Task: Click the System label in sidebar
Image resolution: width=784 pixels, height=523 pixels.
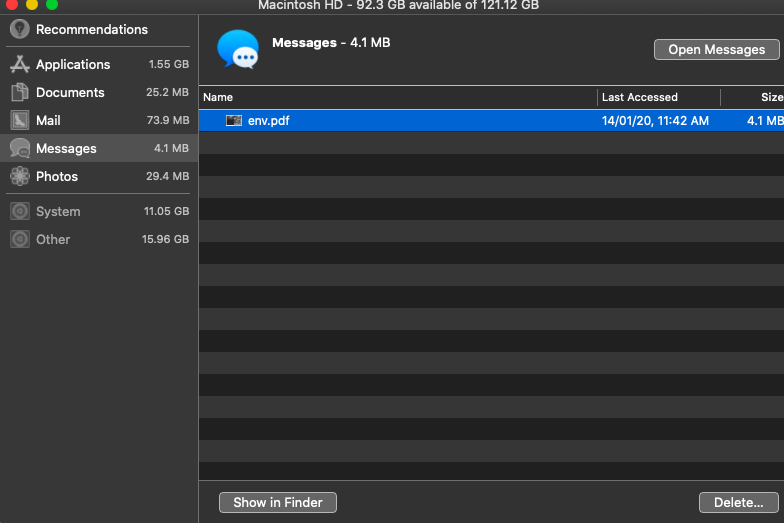Action: [x=58, y=212]
